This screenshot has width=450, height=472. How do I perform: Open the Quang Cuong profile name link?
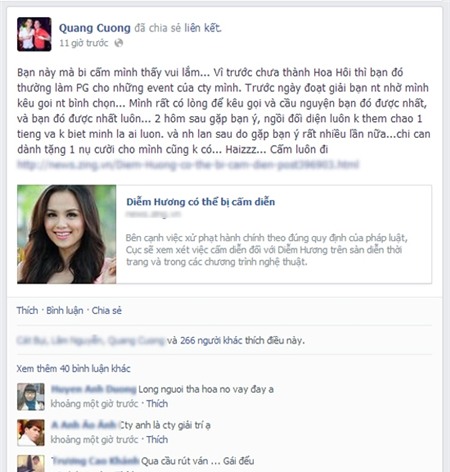pos(95,28)
